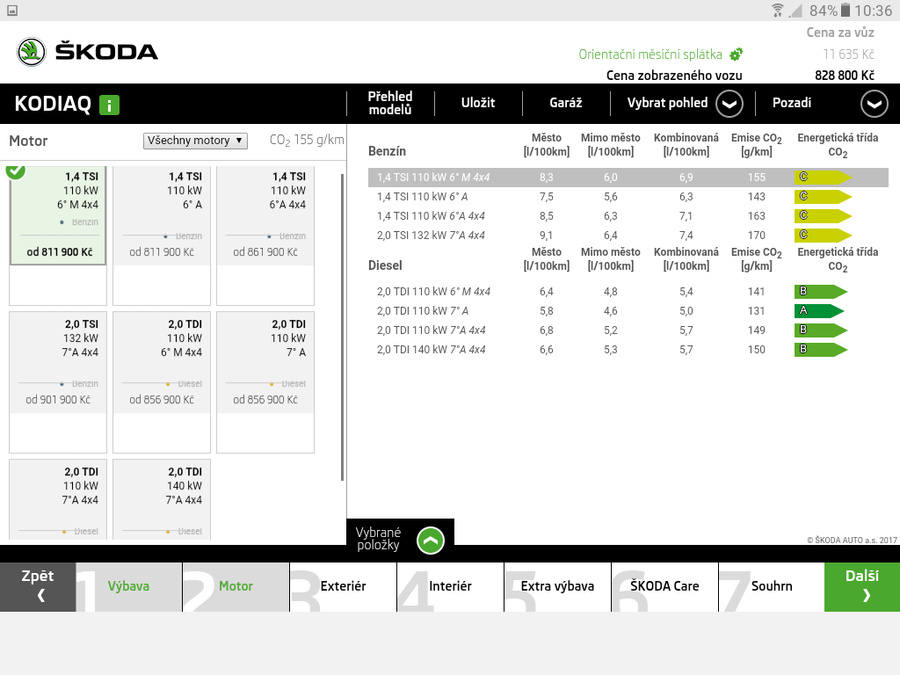Click table row 2,0 TDI 140 kW 7°A 4x4

coord(628,350)
